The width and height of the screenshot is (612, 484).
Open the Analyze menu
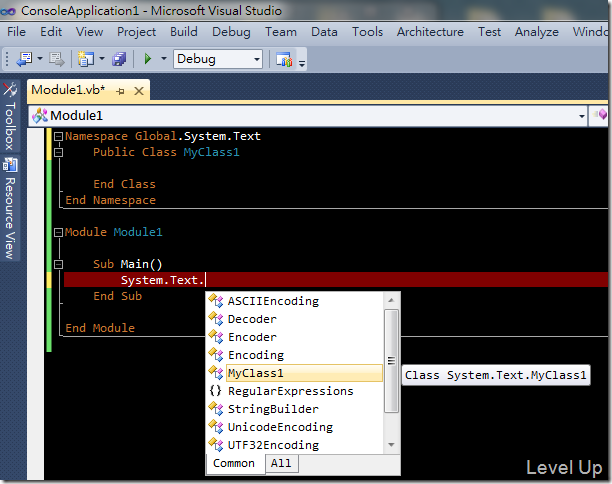537,32
